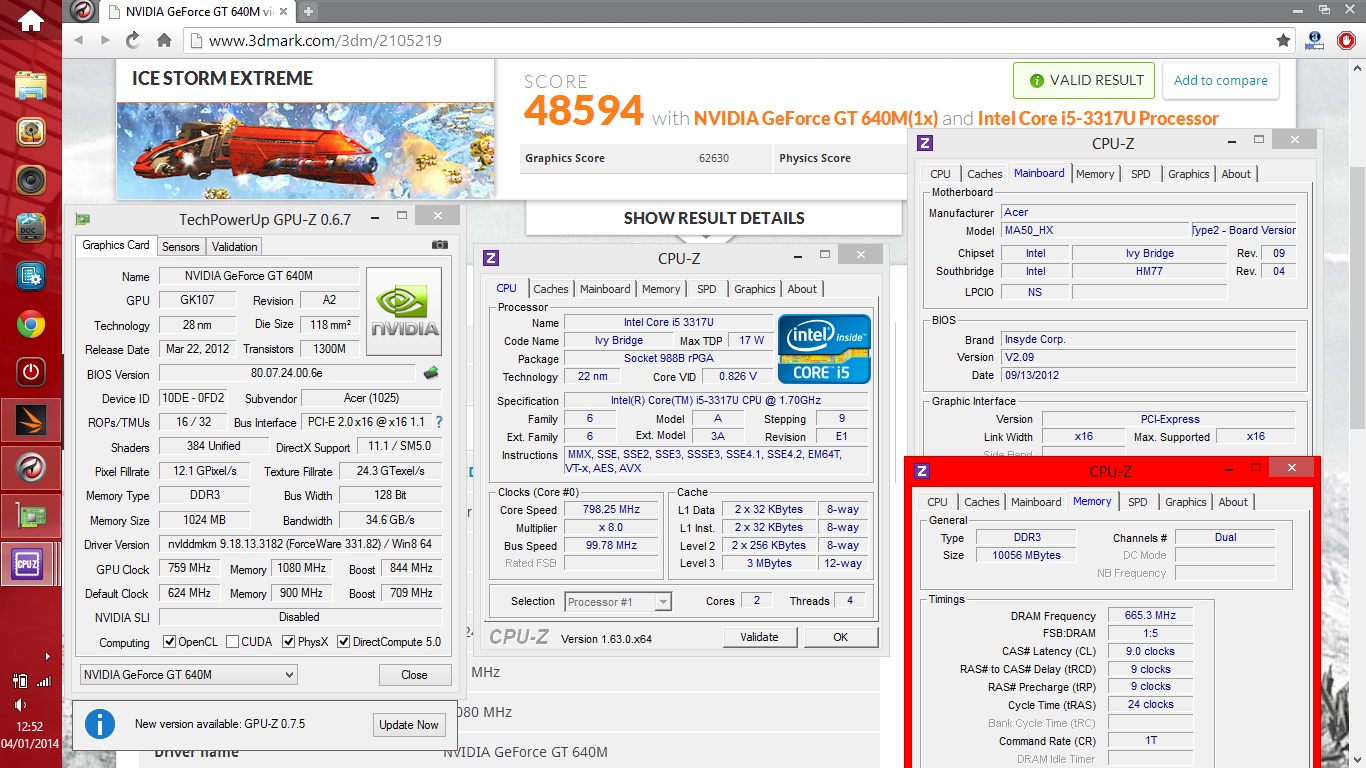Click the VALID RESULT badge

1084,81
